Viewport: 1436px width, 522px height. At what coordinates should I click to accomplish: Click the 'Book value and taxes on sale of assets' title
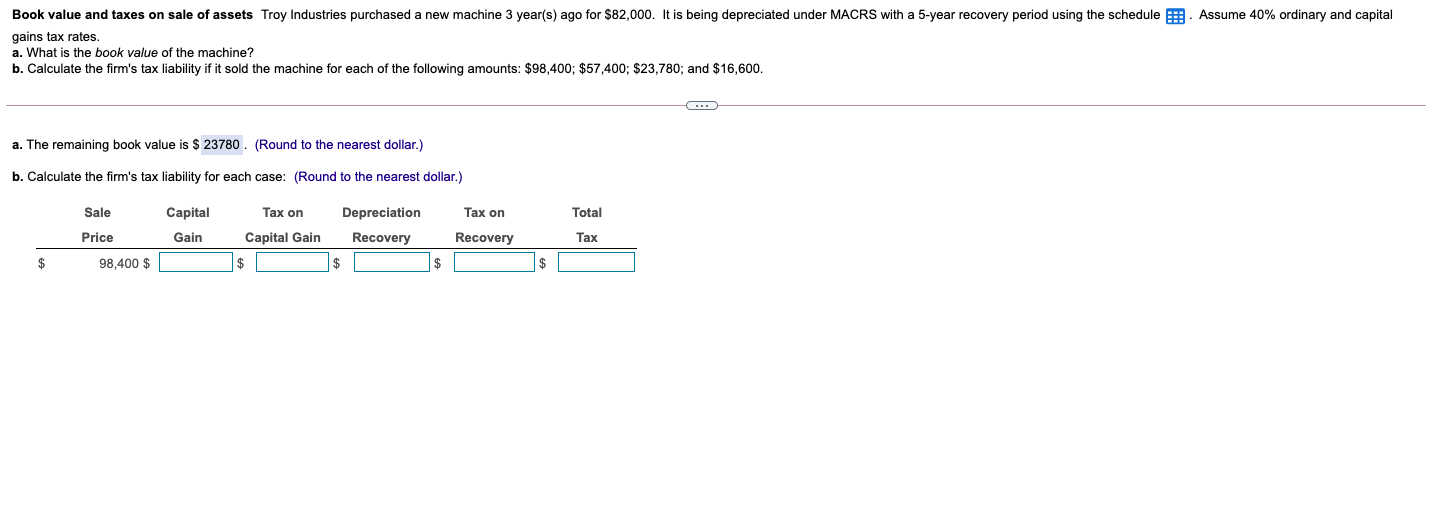click(x=133, y=15)
